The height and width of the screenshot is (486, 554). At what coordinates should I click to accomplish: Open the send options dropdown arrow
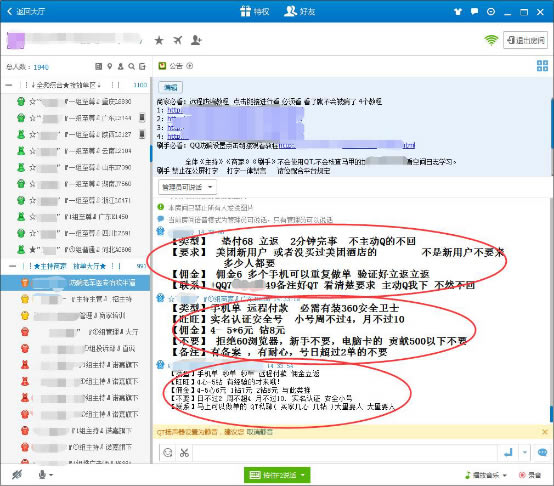coord(525,452)
